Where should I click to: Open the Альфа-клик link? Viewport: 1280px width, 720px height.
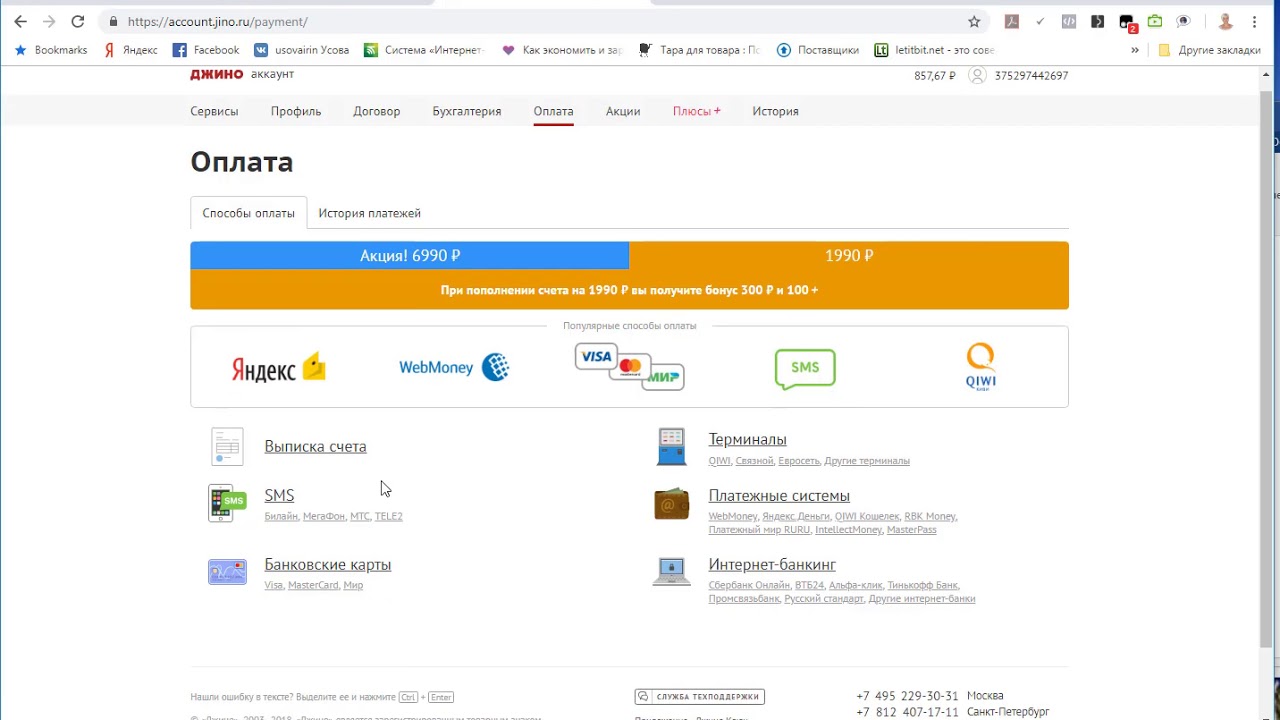[856, 585]
